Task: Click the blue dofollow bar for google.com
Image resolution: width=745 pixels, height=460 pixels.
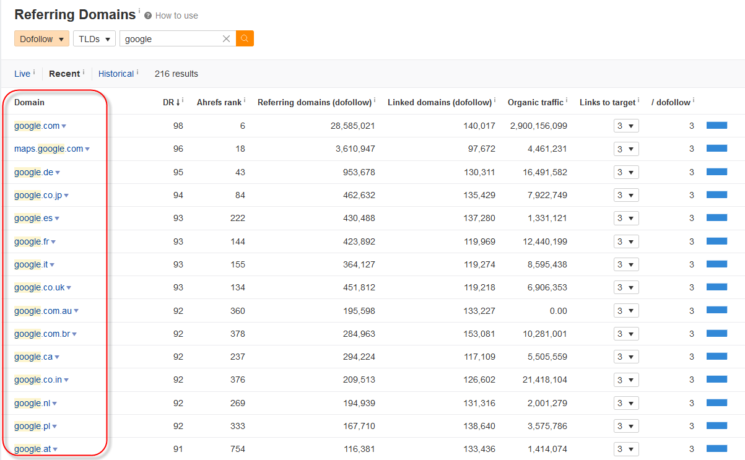Action: (x=716, y=125)
